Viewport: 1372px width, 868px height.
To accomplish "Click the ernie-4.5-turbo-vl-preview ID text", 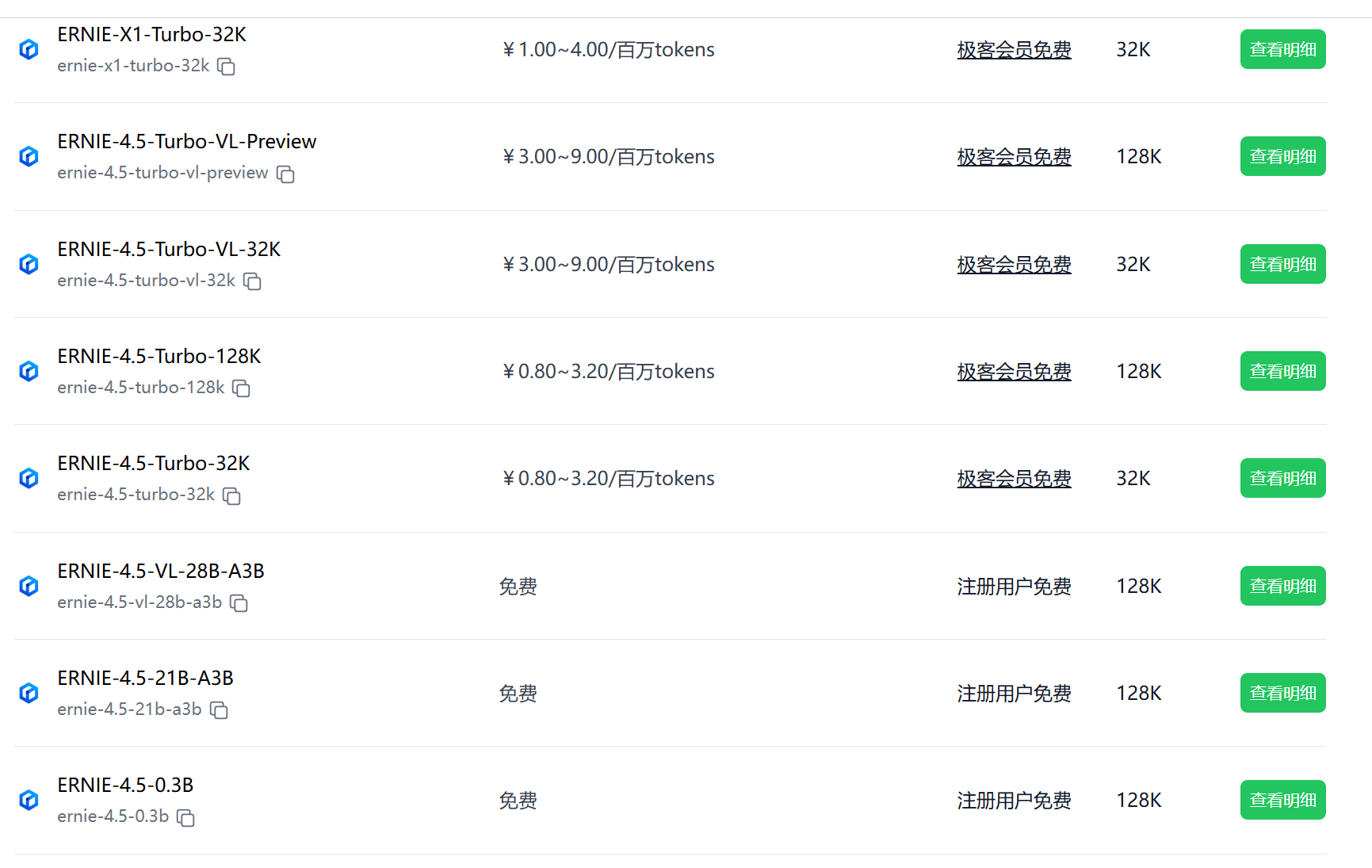I will [x=162, y=173].
